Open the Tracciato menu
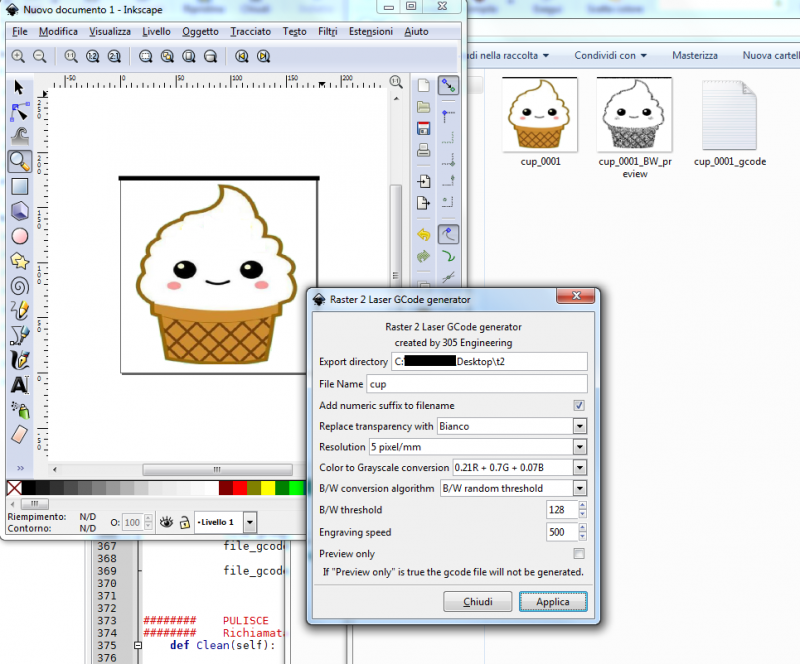The height and width of the screenshot is (664, 800). pos(250,32)
